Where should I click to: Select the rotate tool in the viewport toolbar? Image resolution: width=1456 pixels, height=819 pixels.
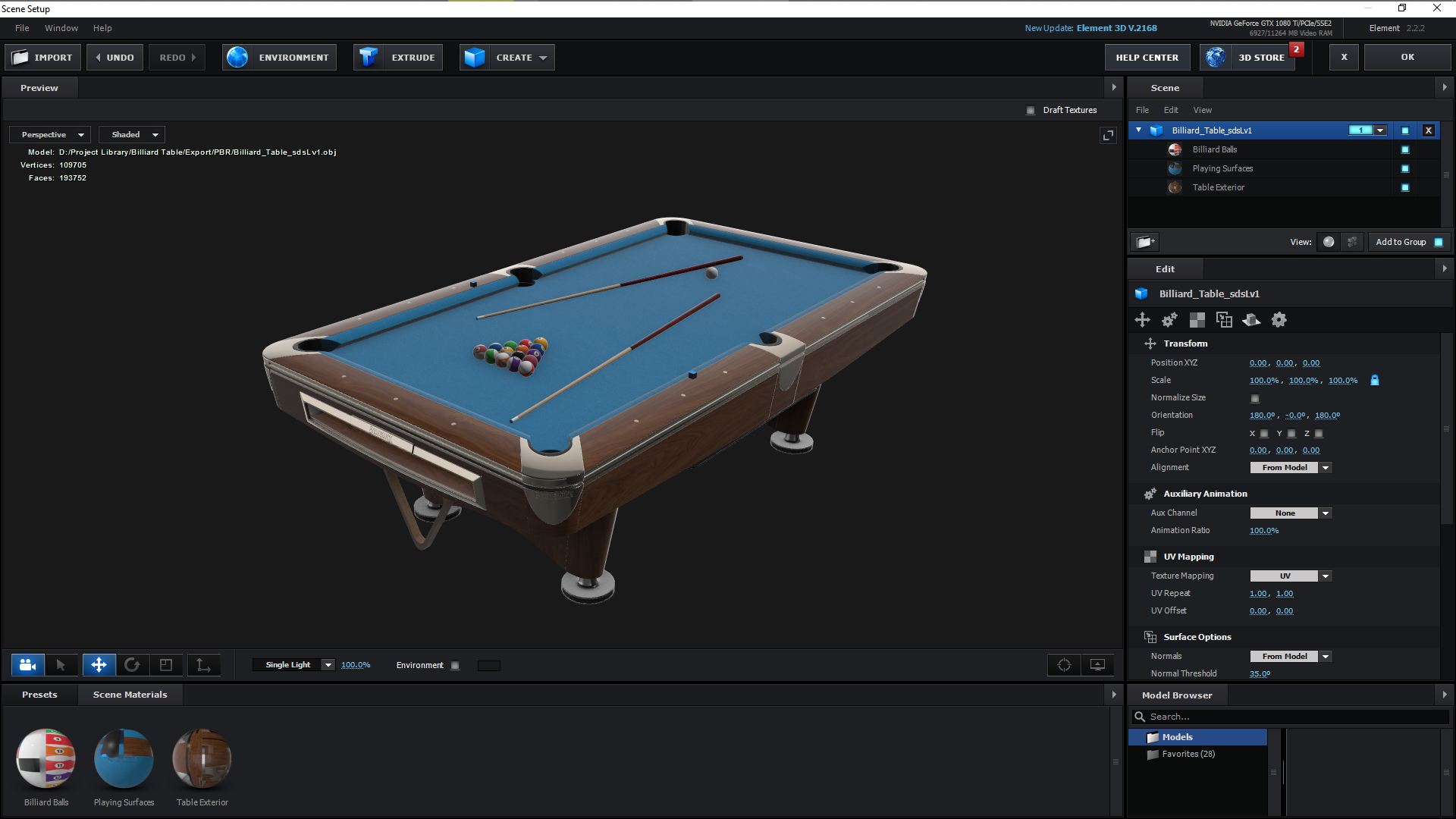click(x=133, y=665)
